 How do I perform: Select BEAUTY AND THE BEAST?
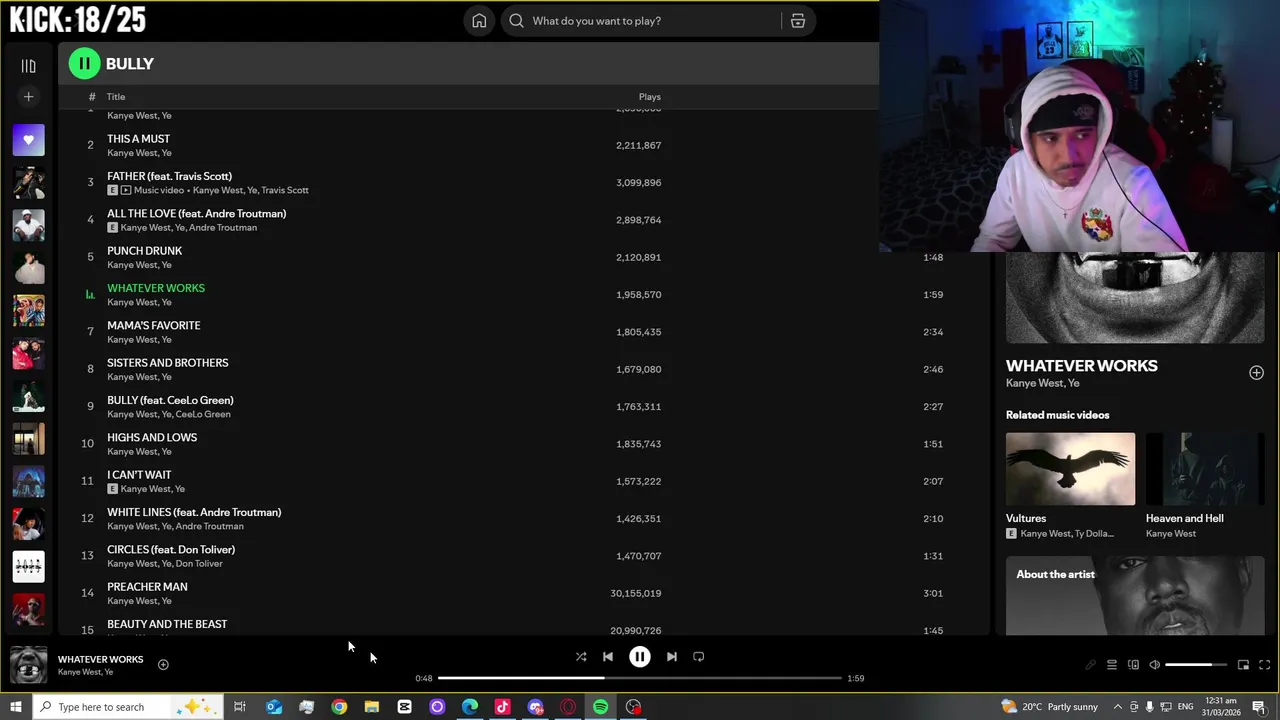167,624
